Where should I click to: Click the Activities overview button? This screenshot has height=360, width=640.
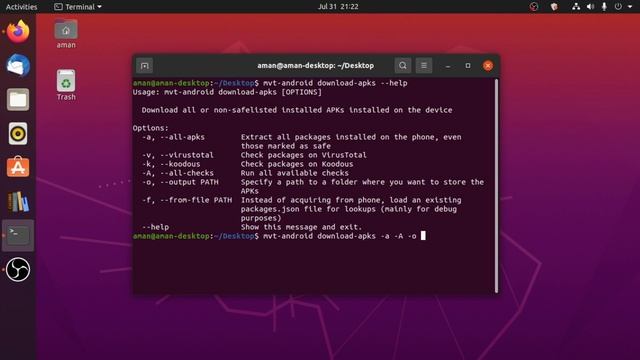[21, 7]
